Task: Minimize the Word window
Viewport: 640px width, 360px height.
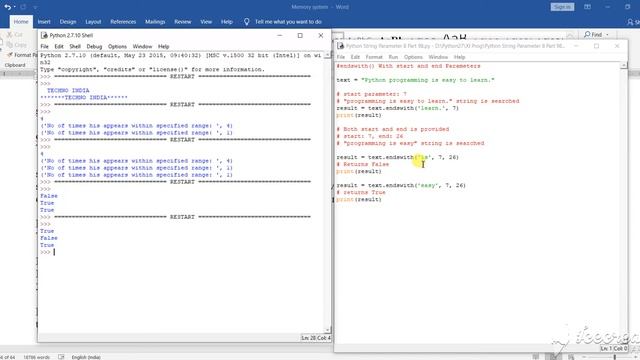Action: coord(607,7)
